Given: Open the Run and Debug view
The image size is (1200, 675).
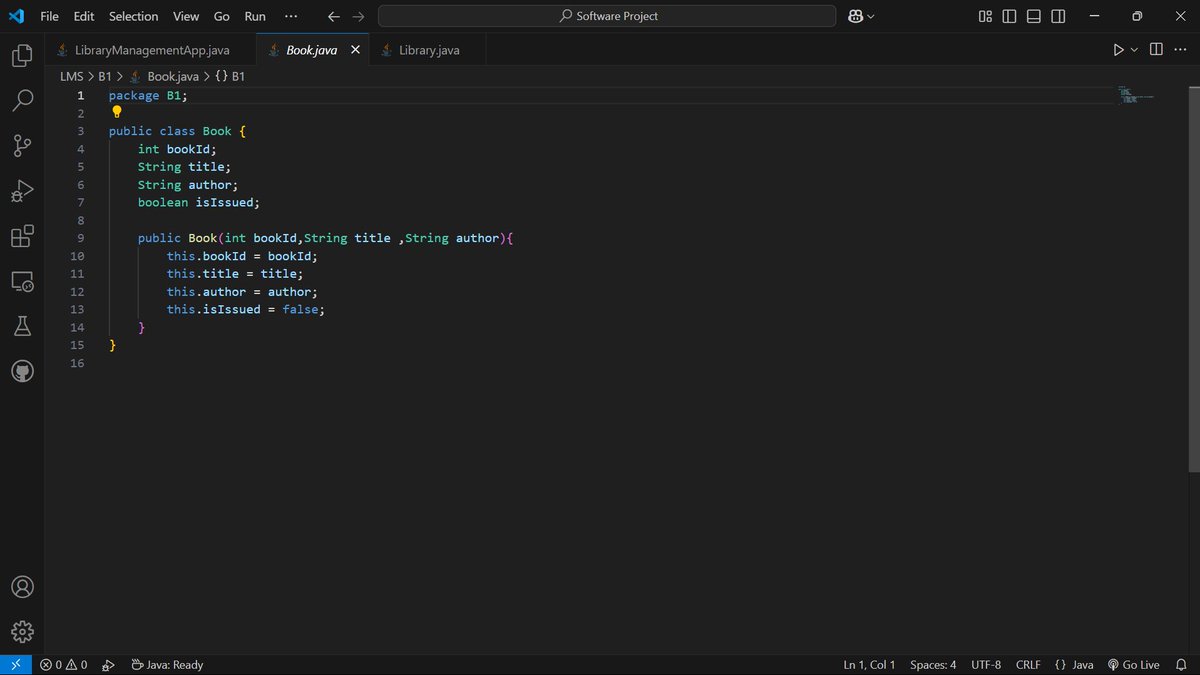Looking at the screenshot, I should 22,191.
